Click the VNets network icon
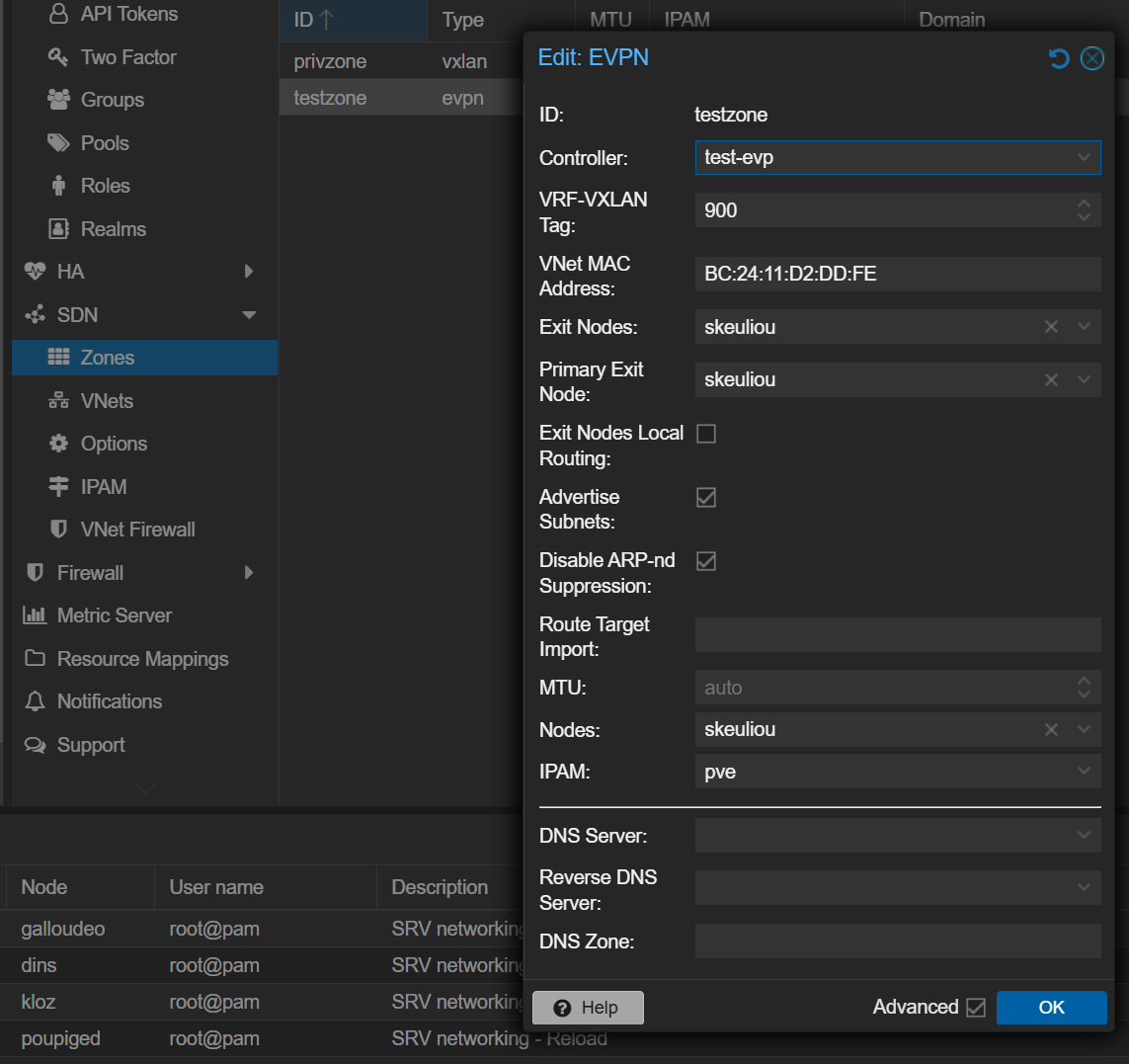Image resolution: width=1129 pixels, height=1064 pixels. (x=58, y=400)
